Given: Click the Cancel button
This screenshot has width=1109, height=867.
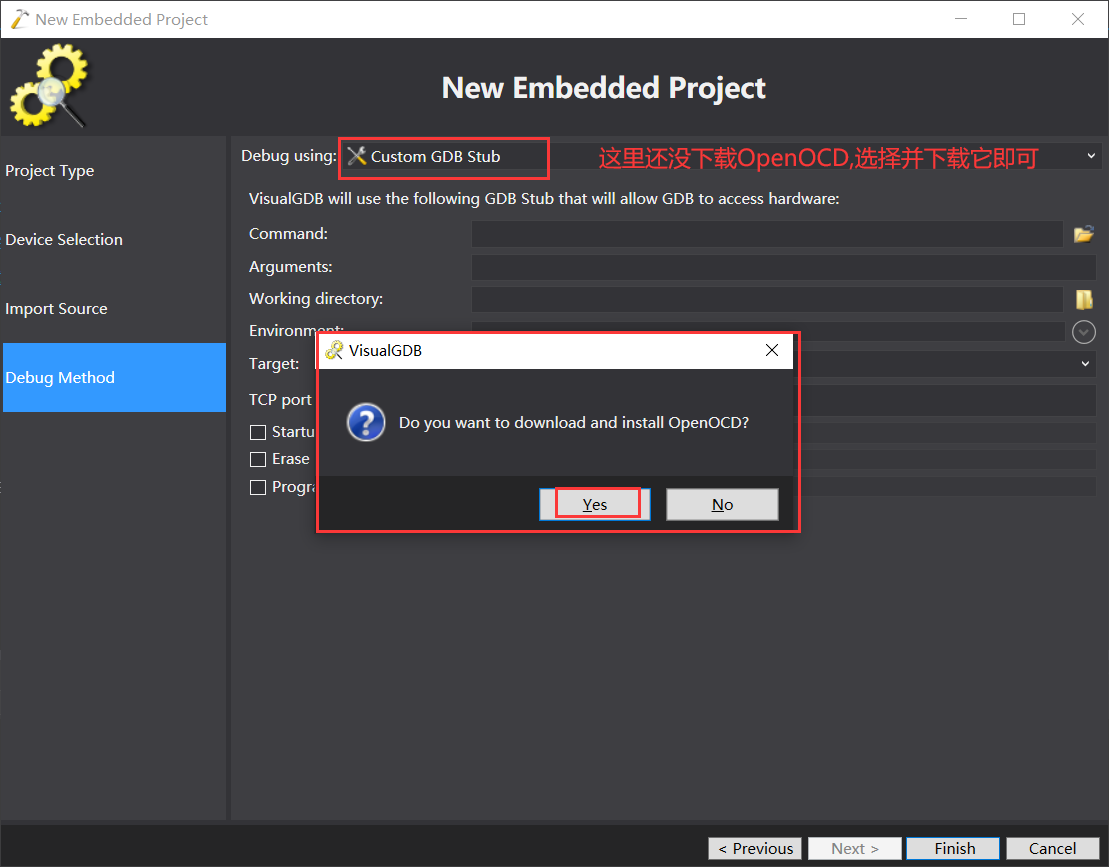Looking at the screenshot, I should pos(1052,849).
